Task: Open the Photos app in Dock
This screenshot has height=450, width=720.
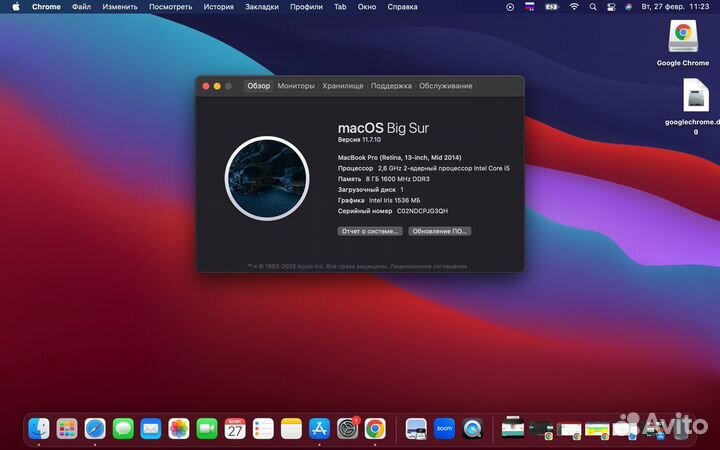Action: click(179, 429)
